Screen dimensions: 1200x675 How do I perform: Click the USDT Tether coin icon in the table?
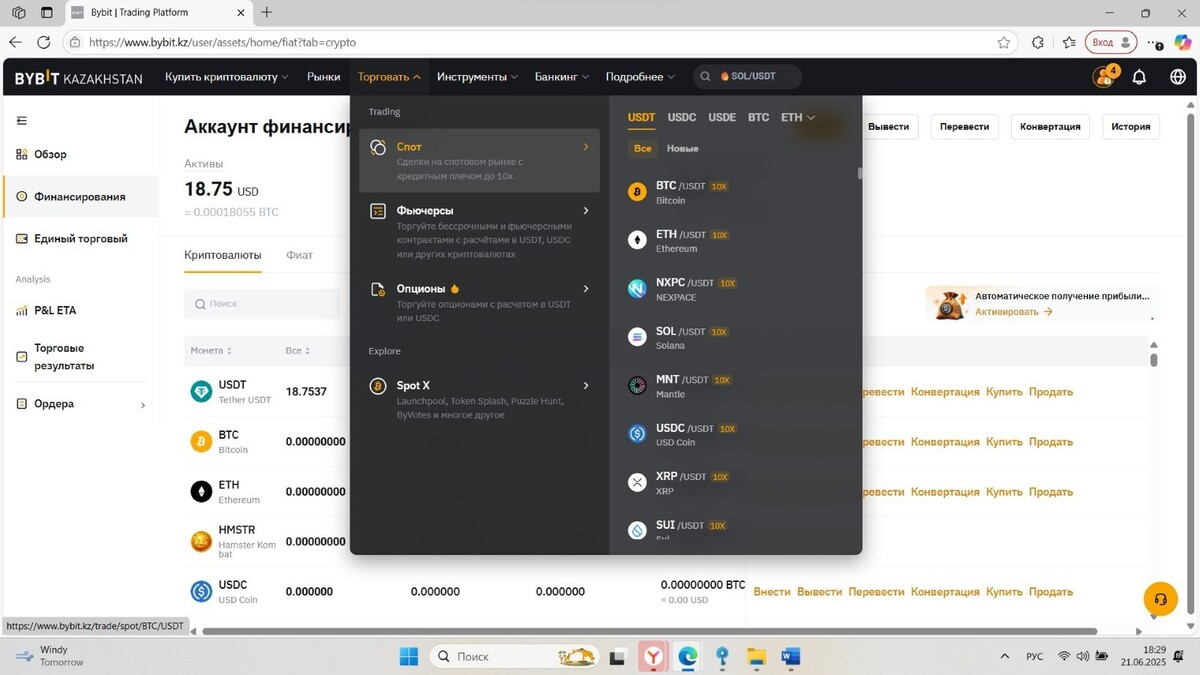[x=201, y=392]
